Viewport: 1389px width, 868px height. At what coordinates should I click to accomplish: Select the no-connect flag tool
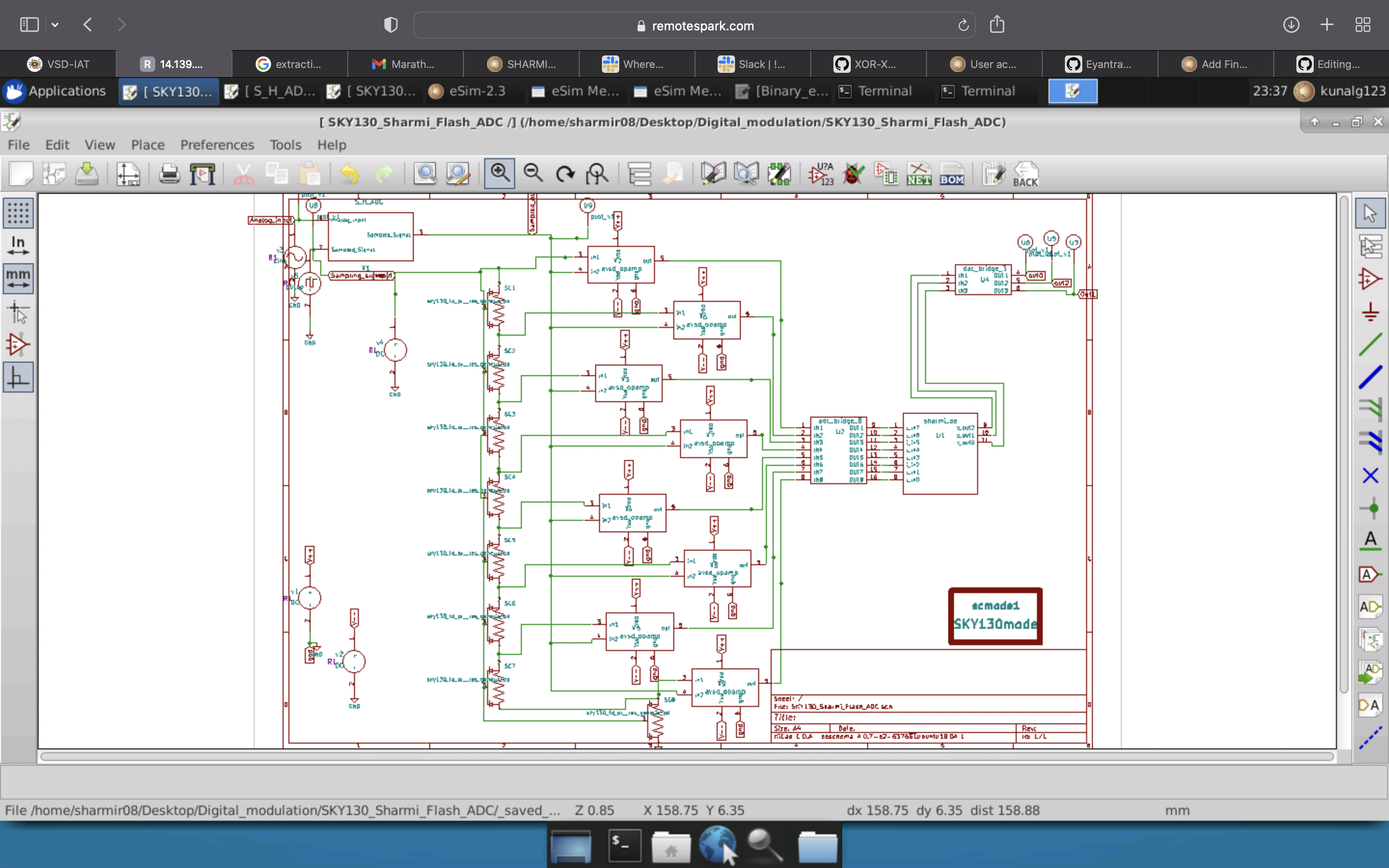coord(1371,475)
